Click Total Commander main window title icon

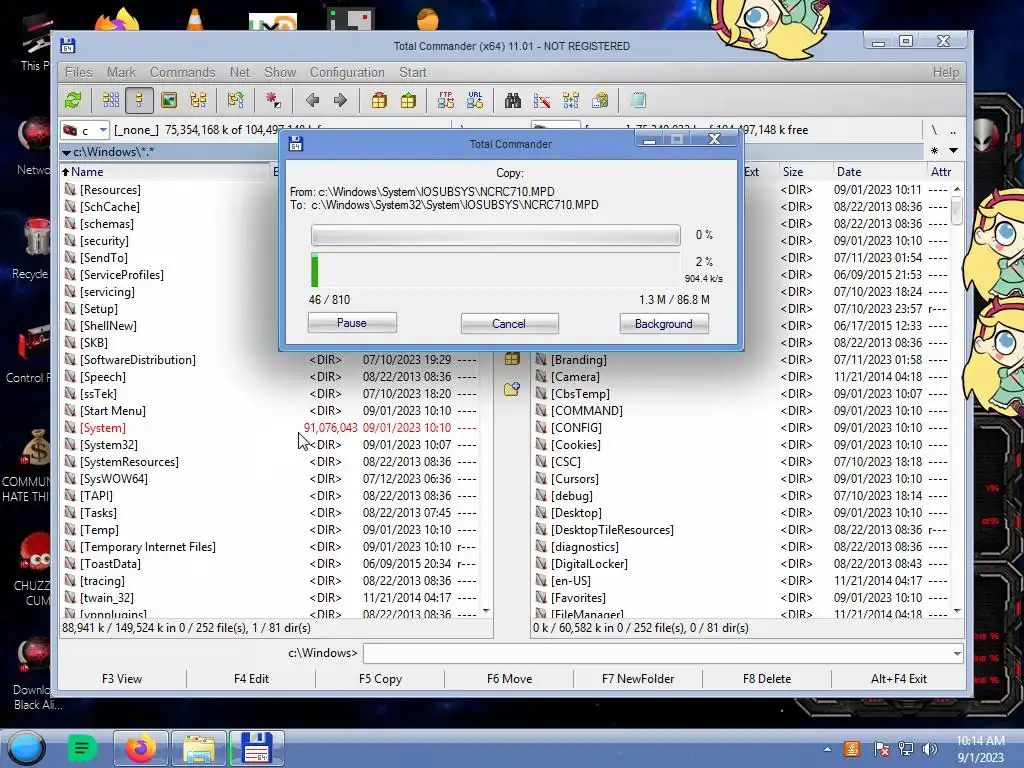pos(68,46)
